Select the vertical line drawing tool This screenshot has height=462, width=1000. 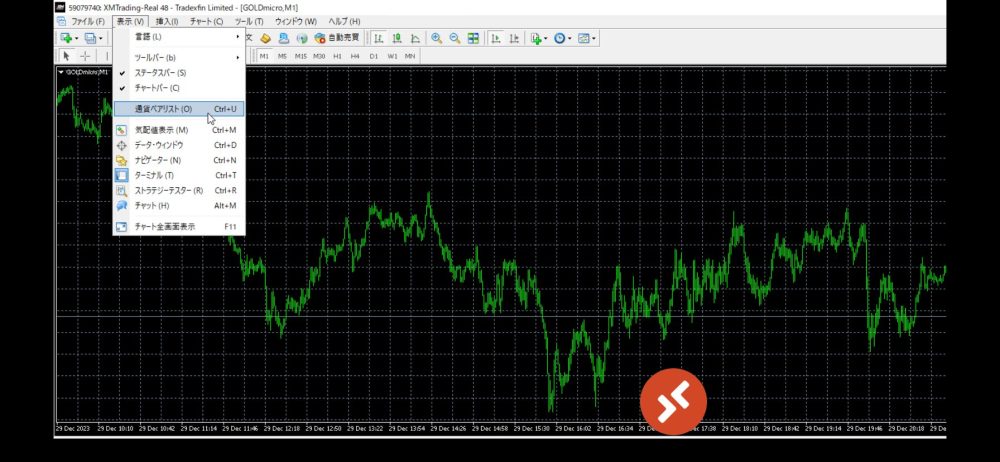tap(105, 56)
